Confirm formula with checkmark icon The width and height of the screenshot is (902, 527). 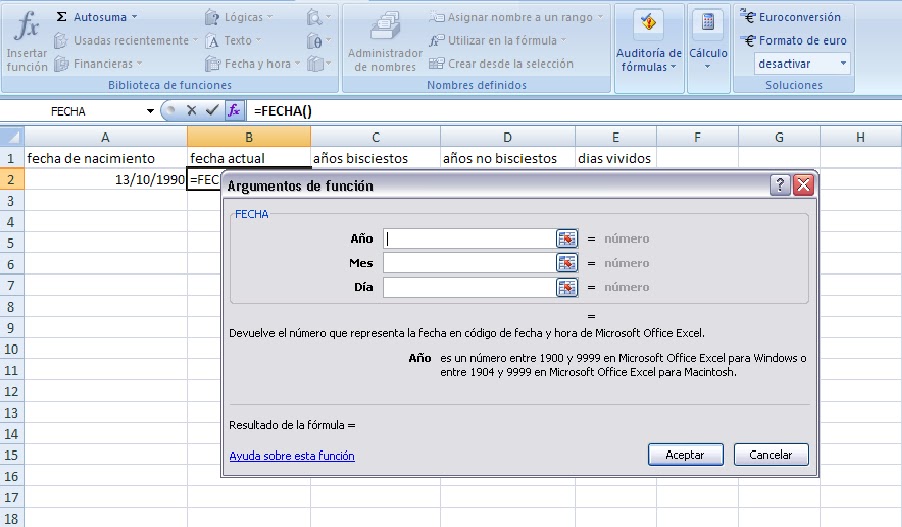(212, 110)
